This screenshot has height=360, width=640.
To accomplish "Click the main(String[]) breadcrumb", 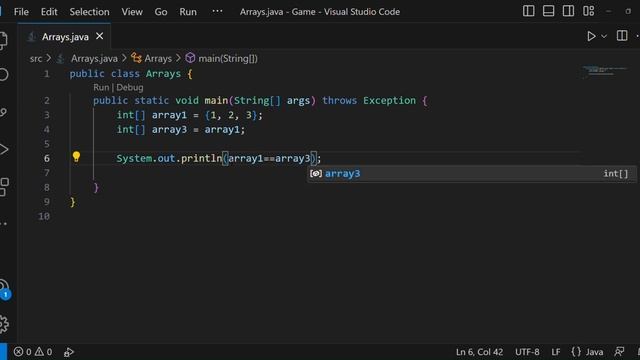I will (x=228, y=58).
